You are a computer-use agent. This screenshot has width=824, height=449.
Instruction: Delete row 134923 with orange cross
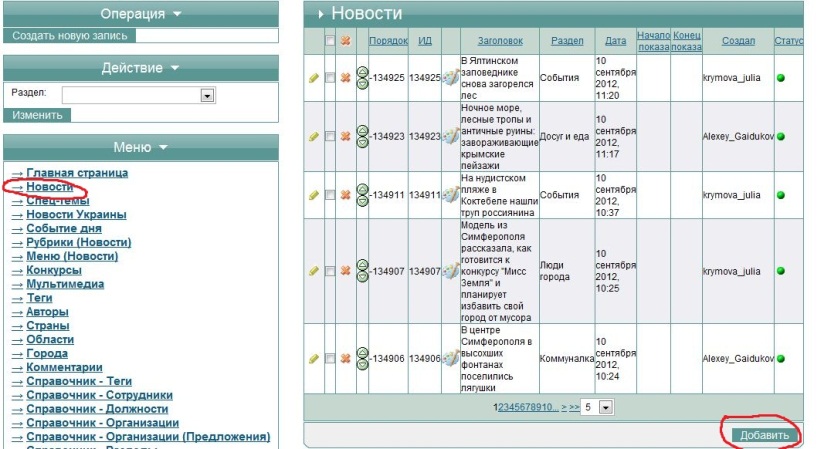(x=345, y=136)
